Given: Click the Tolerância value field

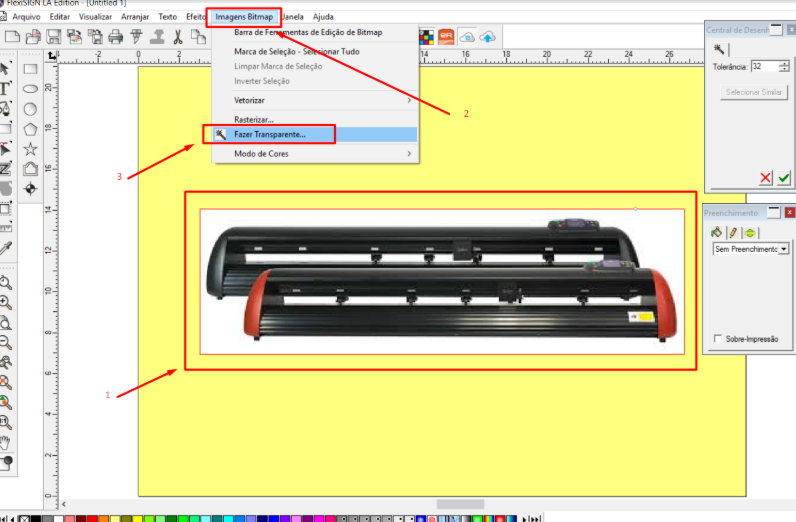Looking at the screenshot, I should click(765, 67).
